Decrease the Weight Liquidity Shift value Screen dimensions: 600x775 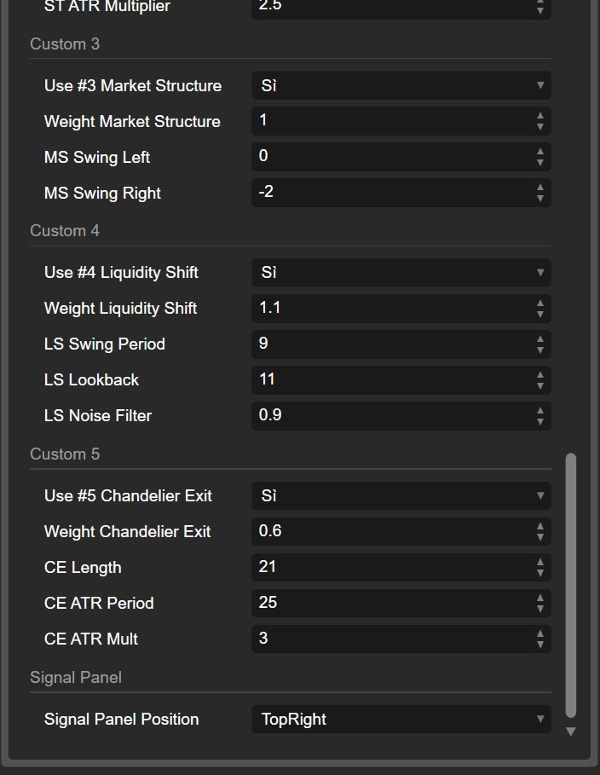pos(540,314)
